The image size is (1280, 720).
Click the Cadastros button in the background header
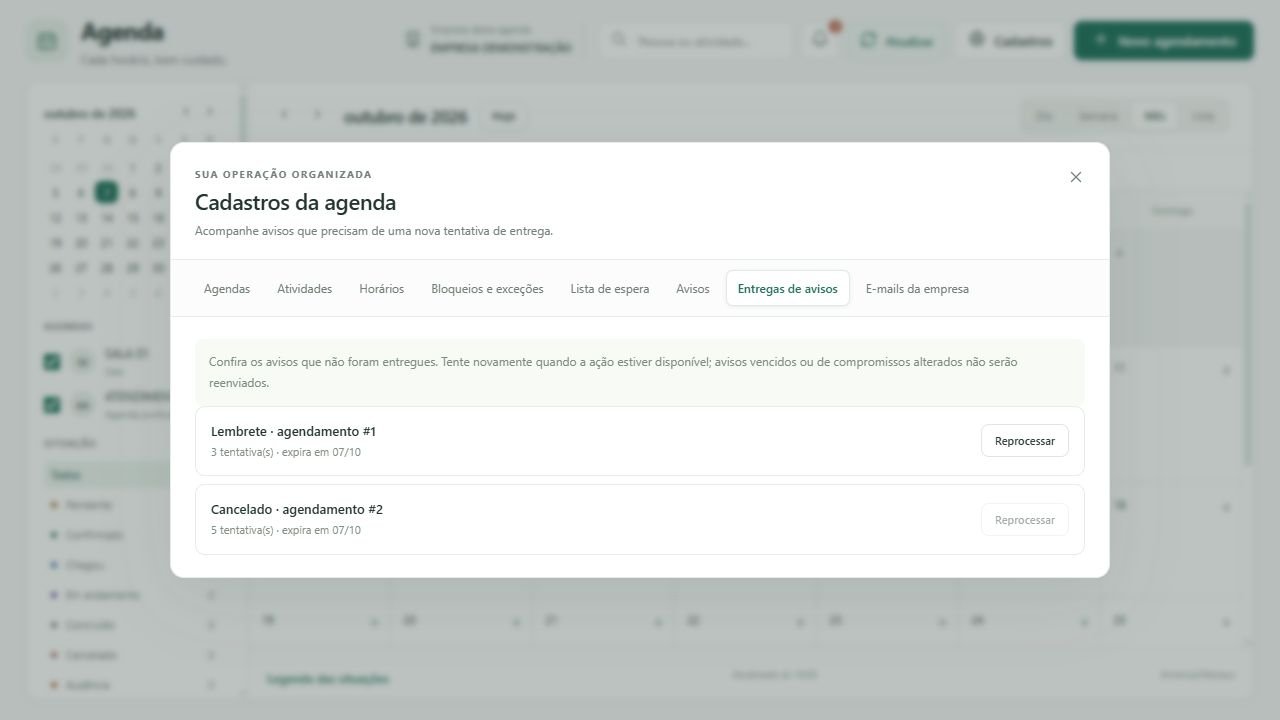1010,41
